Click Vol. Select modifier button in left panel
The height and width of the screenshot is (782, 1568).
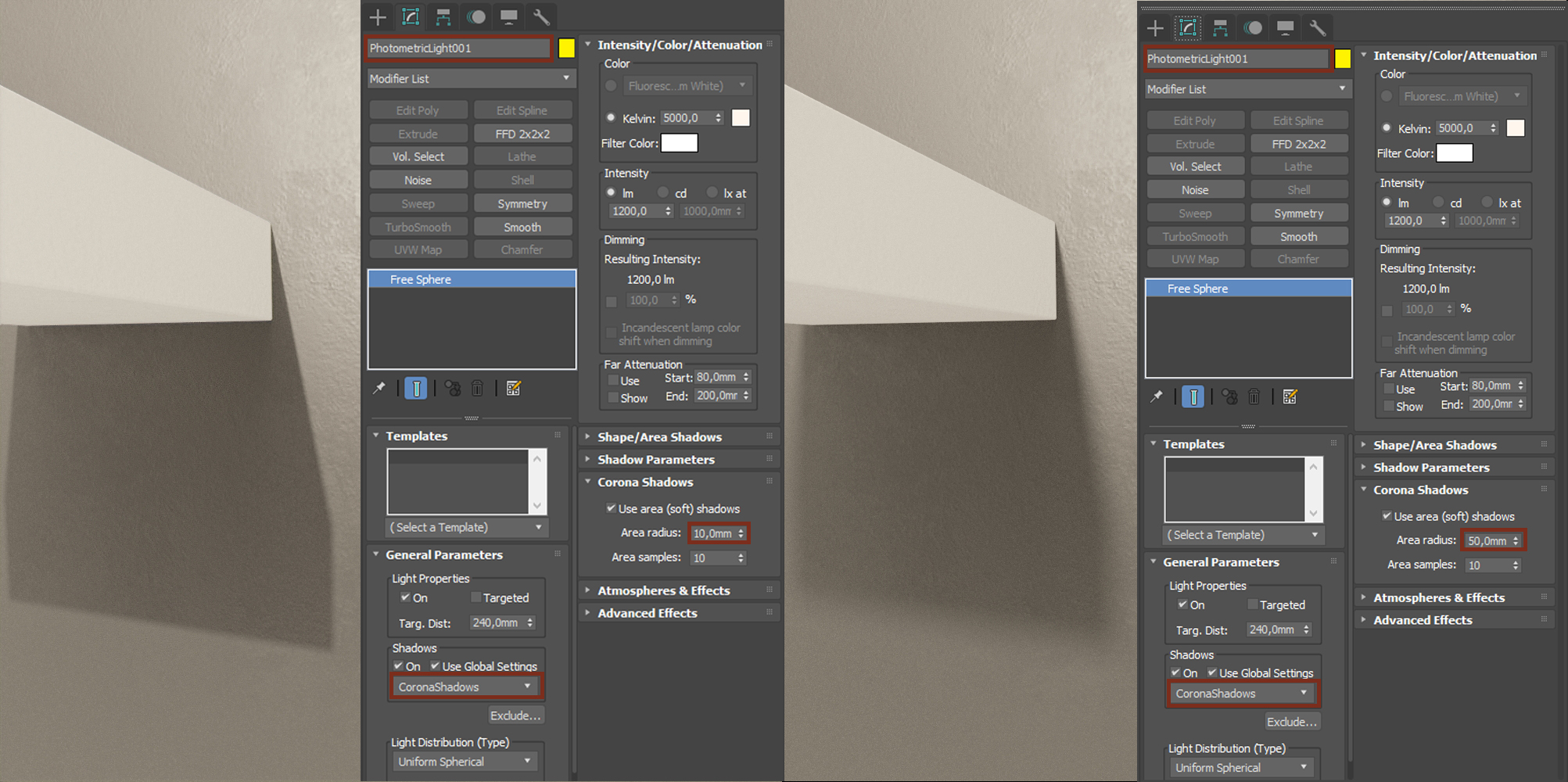pyautogui.click(x=418, y=156)
